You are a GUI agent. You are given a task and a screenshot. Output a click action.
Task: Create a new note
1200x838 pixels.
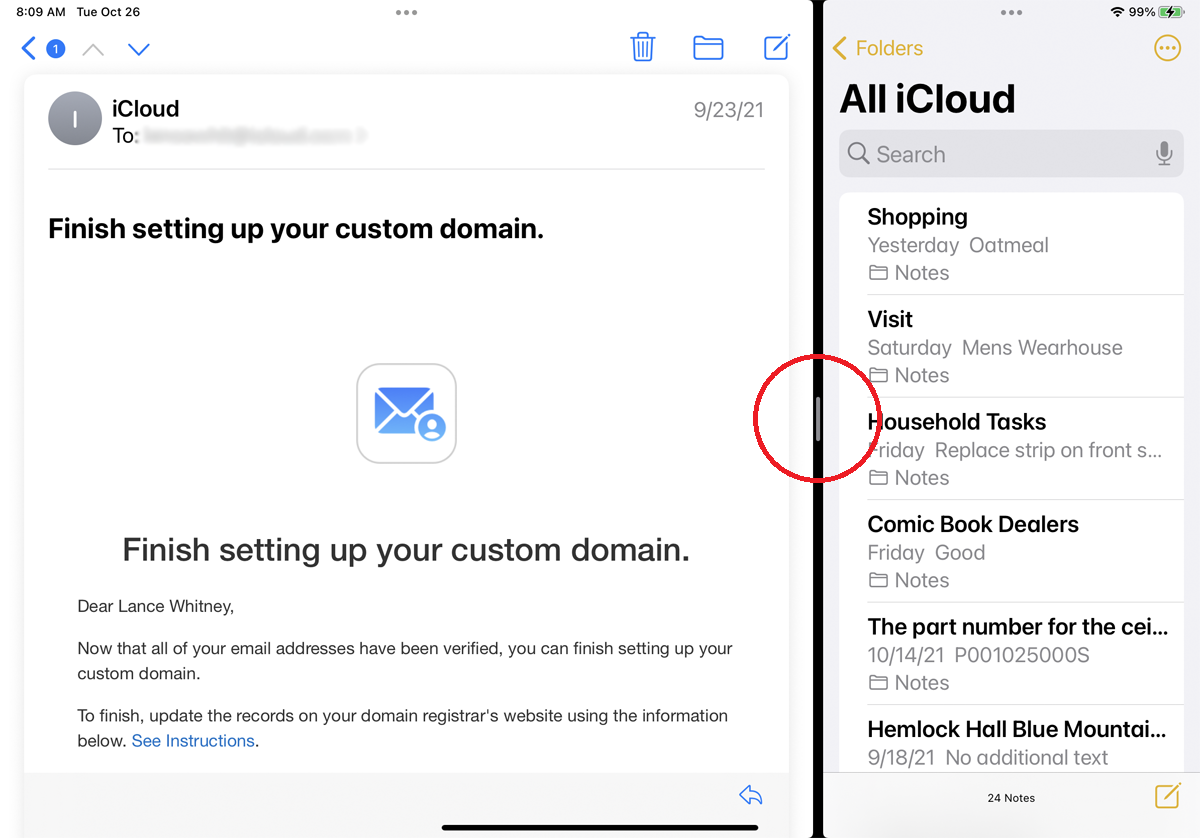[1167, 796]
